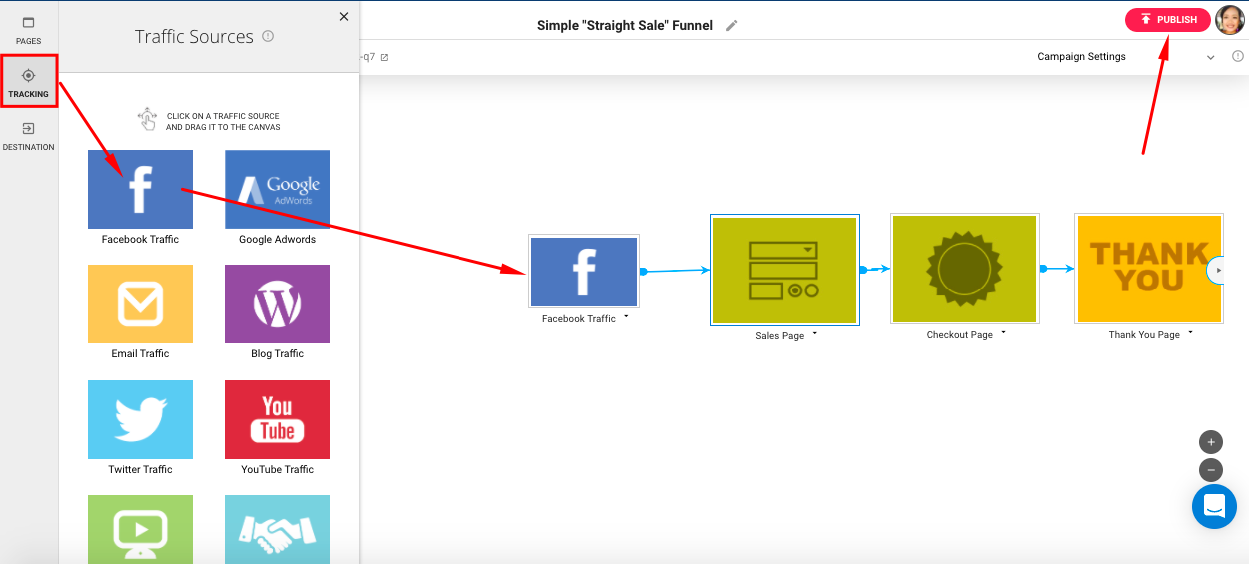
Task: Click Facebook Traffic node connector dot
Action: [644, 271]
